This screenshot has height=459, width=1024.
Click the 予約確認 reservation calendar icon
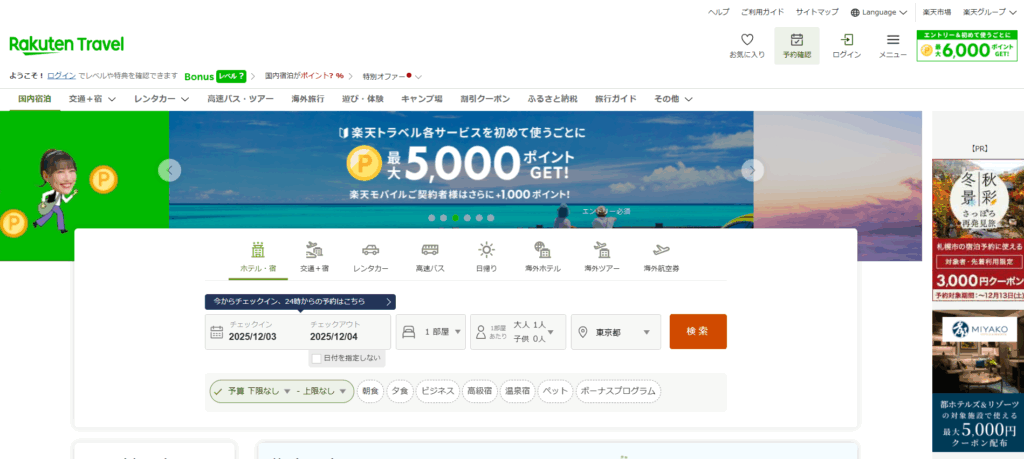click(796, 40)
